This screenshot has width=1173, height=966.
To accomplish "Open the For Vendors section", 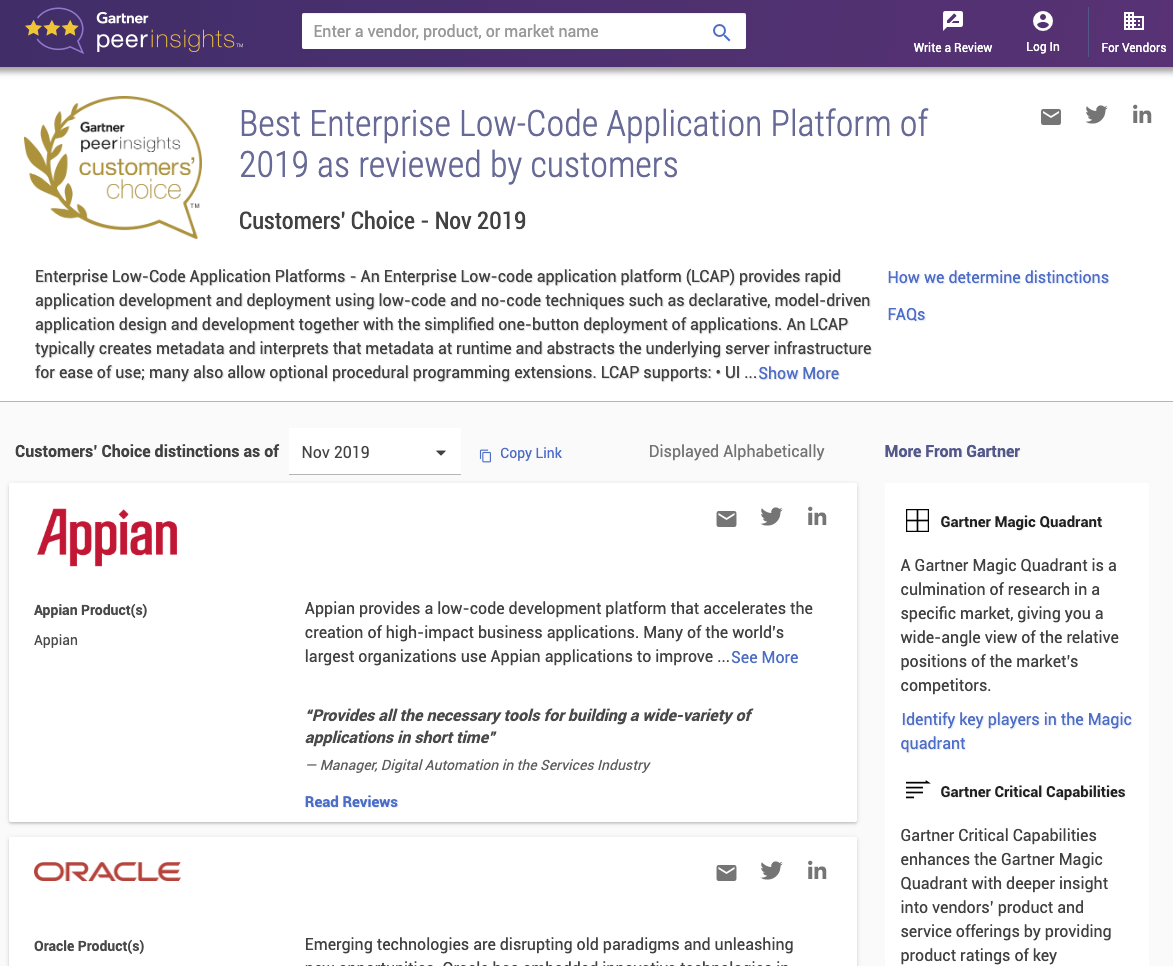I will [1133, 33].
